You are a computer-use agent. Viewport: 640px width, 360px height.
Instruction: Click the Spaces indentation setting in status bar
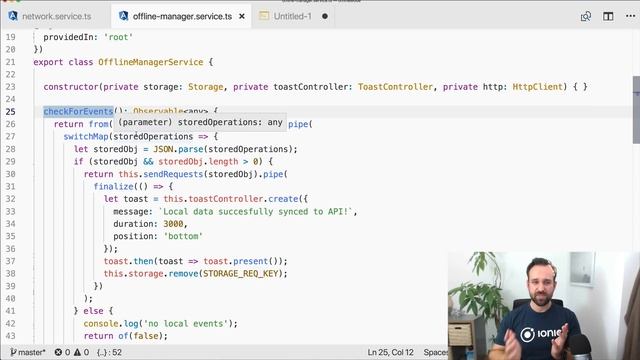pyautogui.click(x=436, y=352)
